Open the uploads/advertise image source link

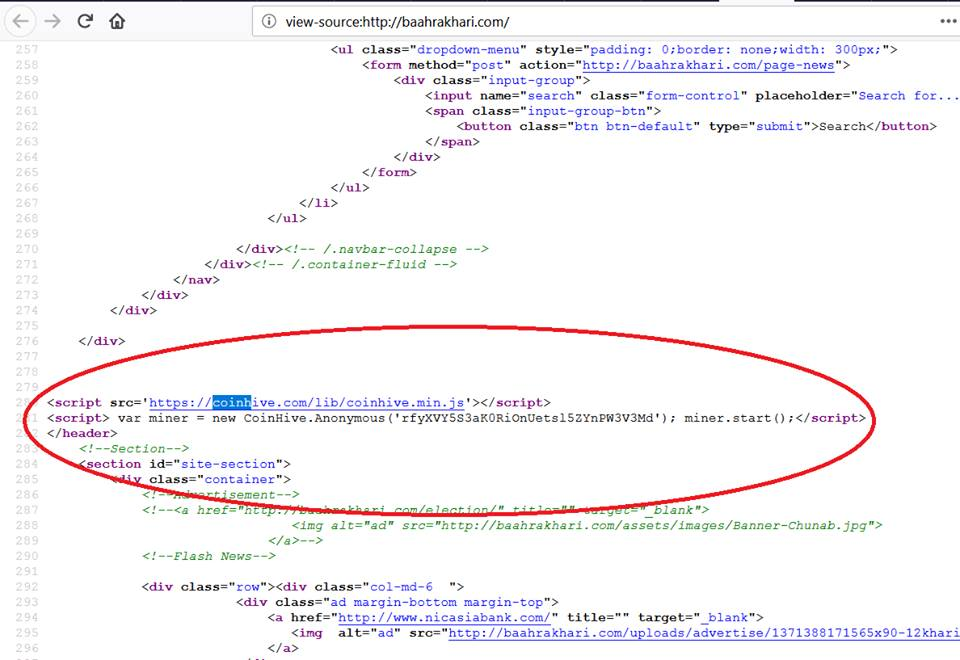point(704,632)
